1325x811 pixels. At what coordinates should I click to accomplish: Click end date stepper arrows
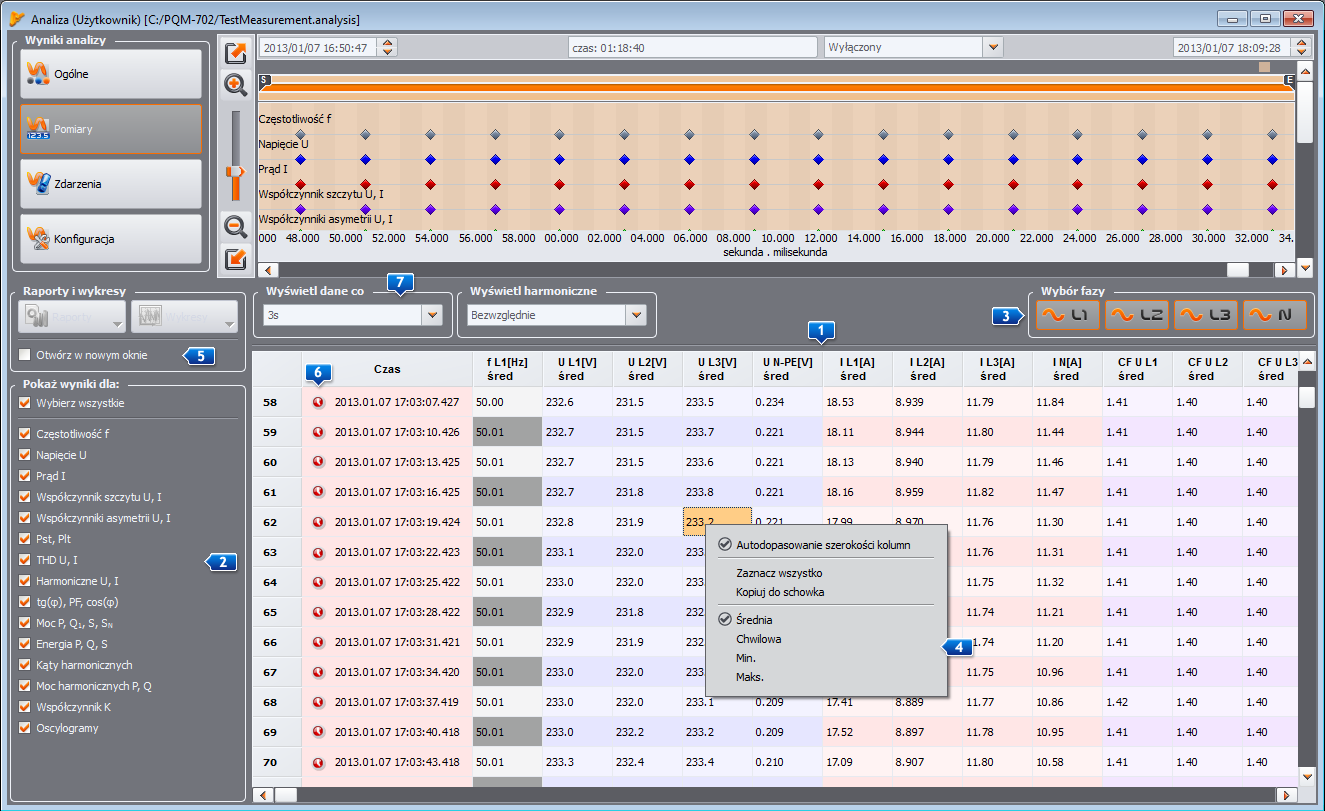point(1300,47)
